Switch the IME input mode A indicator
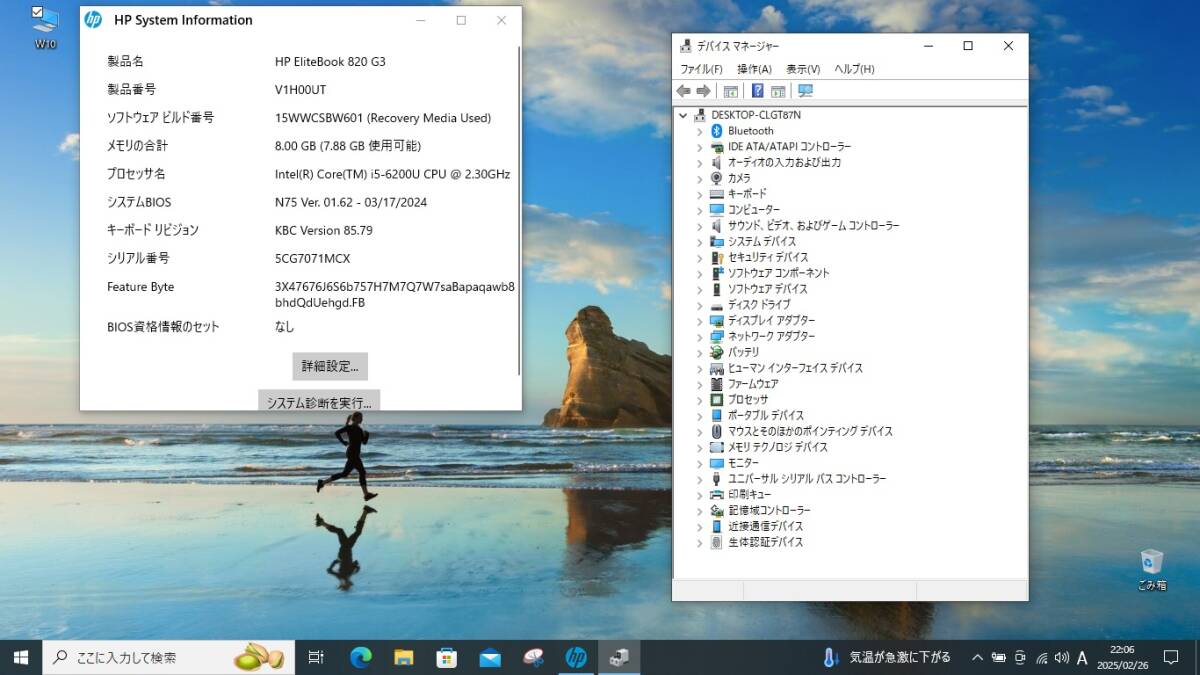 pyautogui.click(x=1082, y=658)
